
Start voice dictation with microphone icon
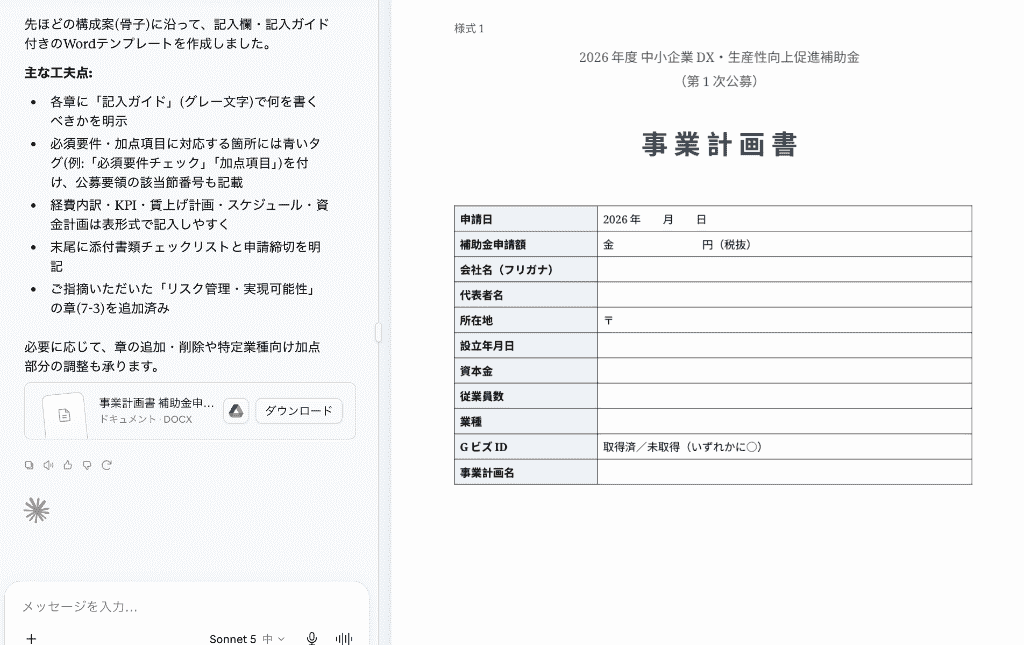312,638
